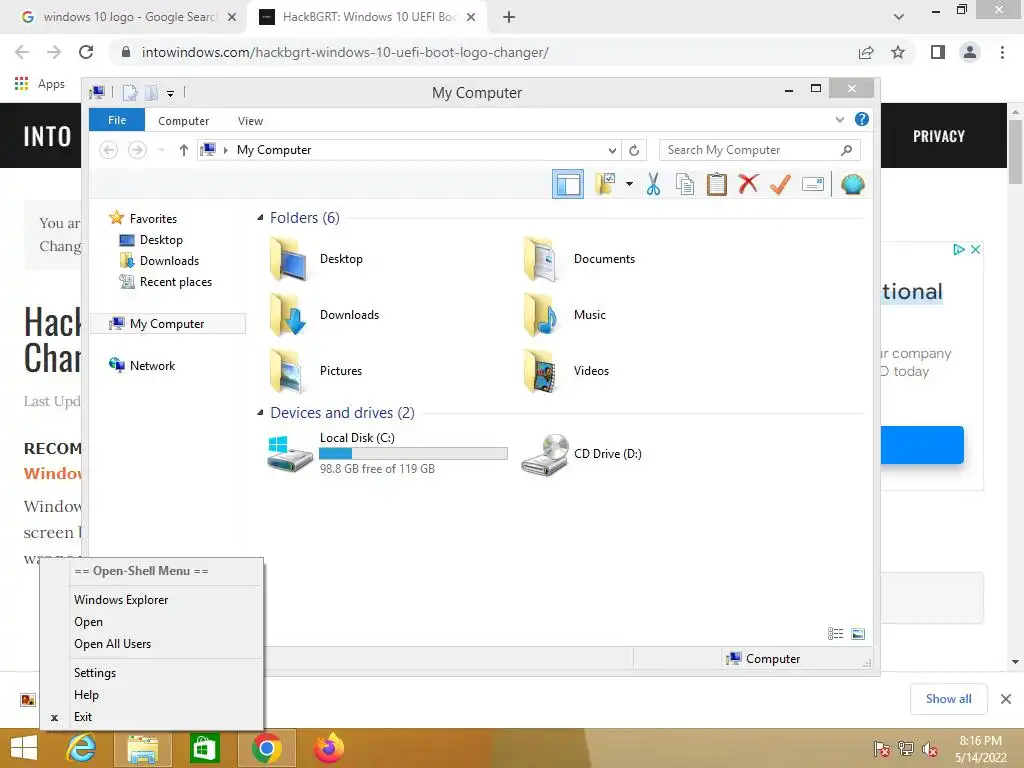1024x768 pixels.
Task: Open Classic Explorer settings shell icon
Action: (852, 185)
